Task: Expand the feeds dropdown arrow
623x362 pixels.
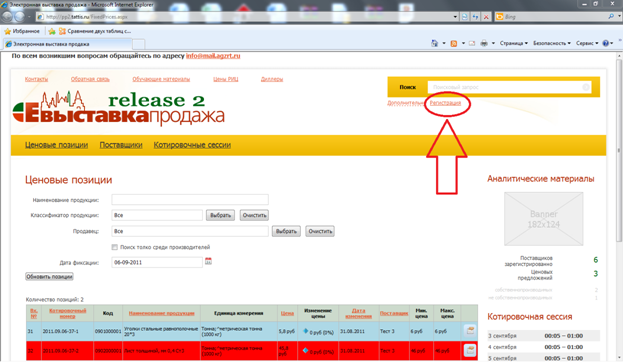Action: click(x=463, y=43)
